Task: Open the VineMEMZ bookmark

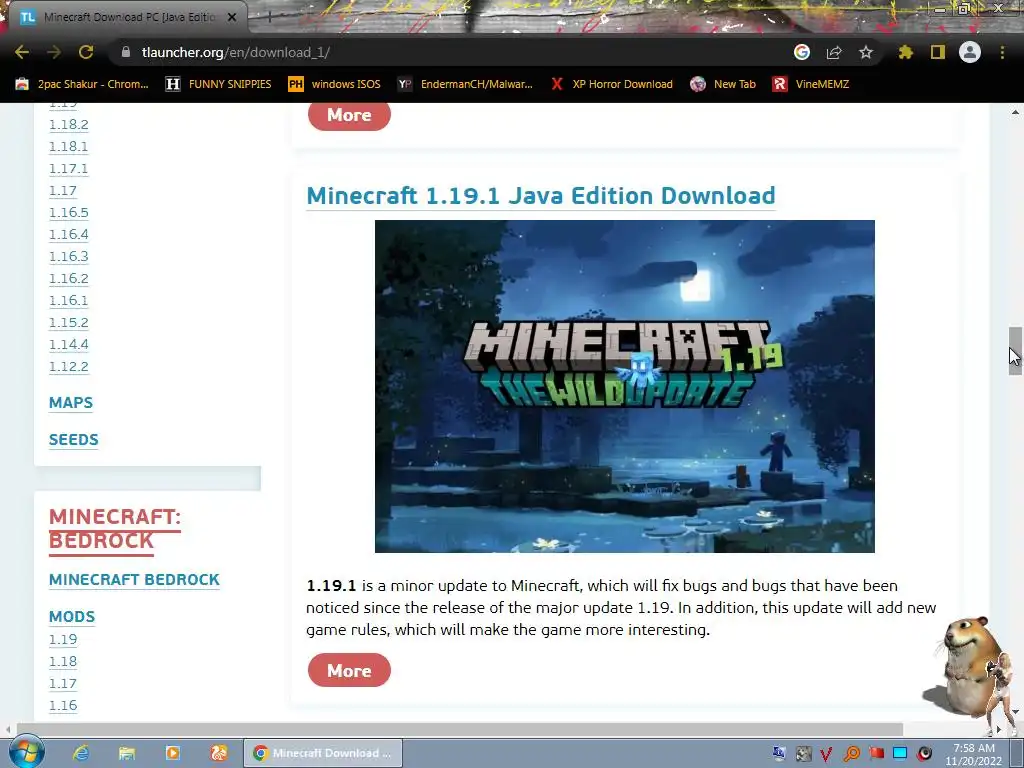Action: click(x=811, y=84)
